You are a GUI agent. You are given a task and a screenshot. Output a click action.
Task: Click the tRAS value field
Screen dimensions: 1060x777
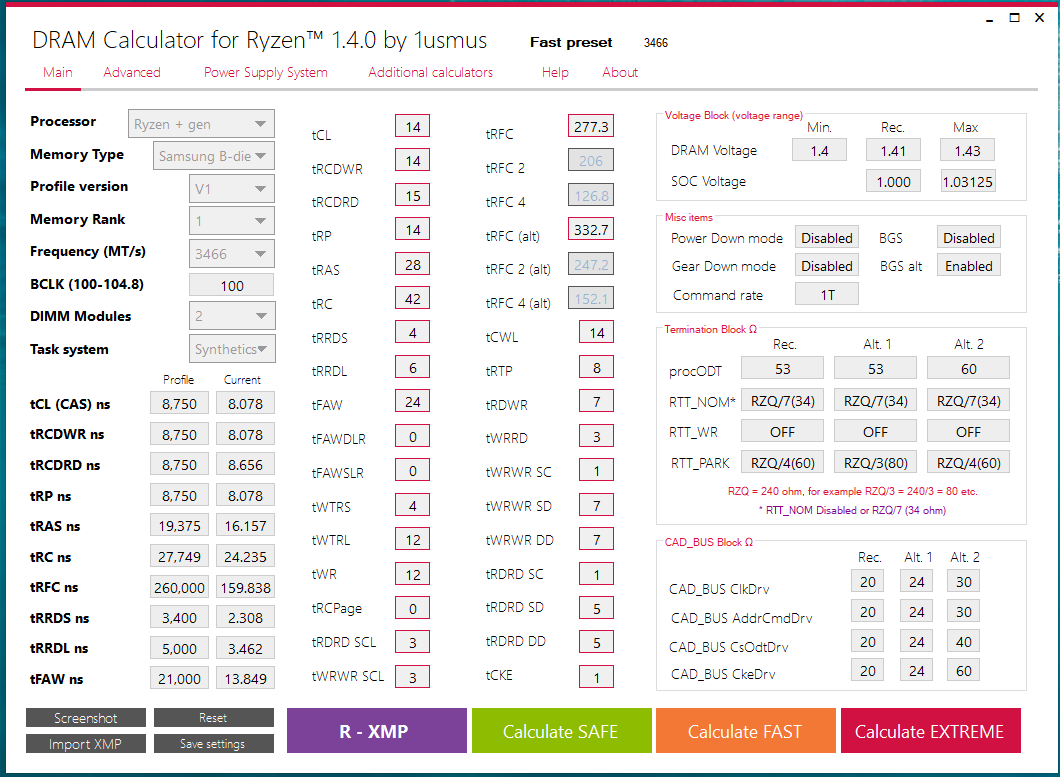point(412,264)
